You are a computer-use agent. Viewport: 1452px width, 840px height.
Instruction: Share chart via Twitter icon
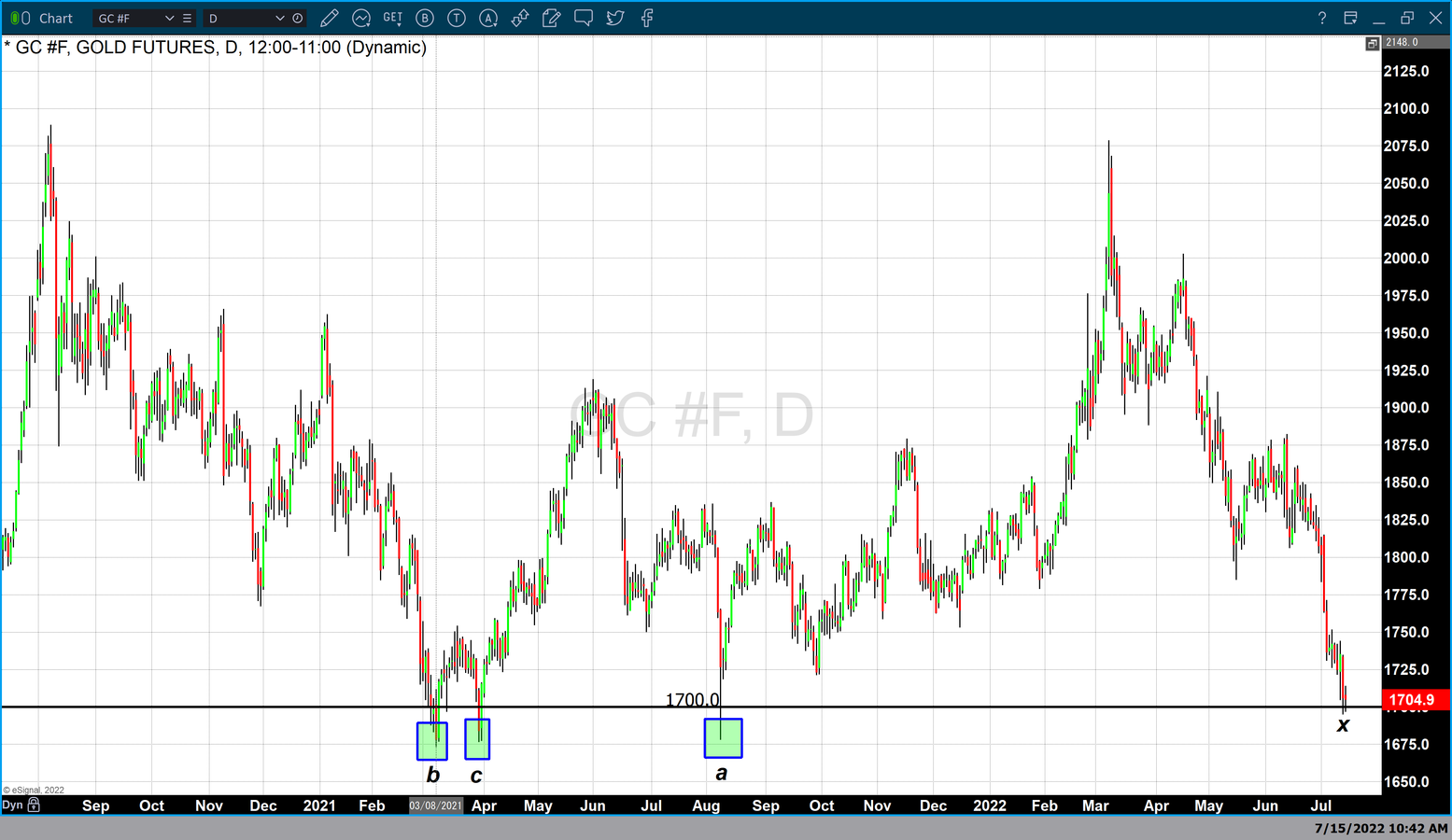(x=615, y=18)
